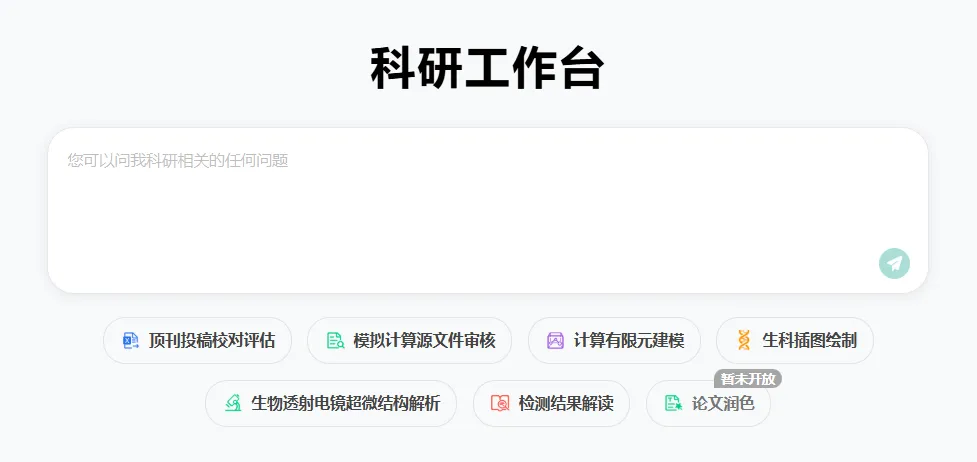
Task: Click the green microscope icon
Action: tap(233, 404)
